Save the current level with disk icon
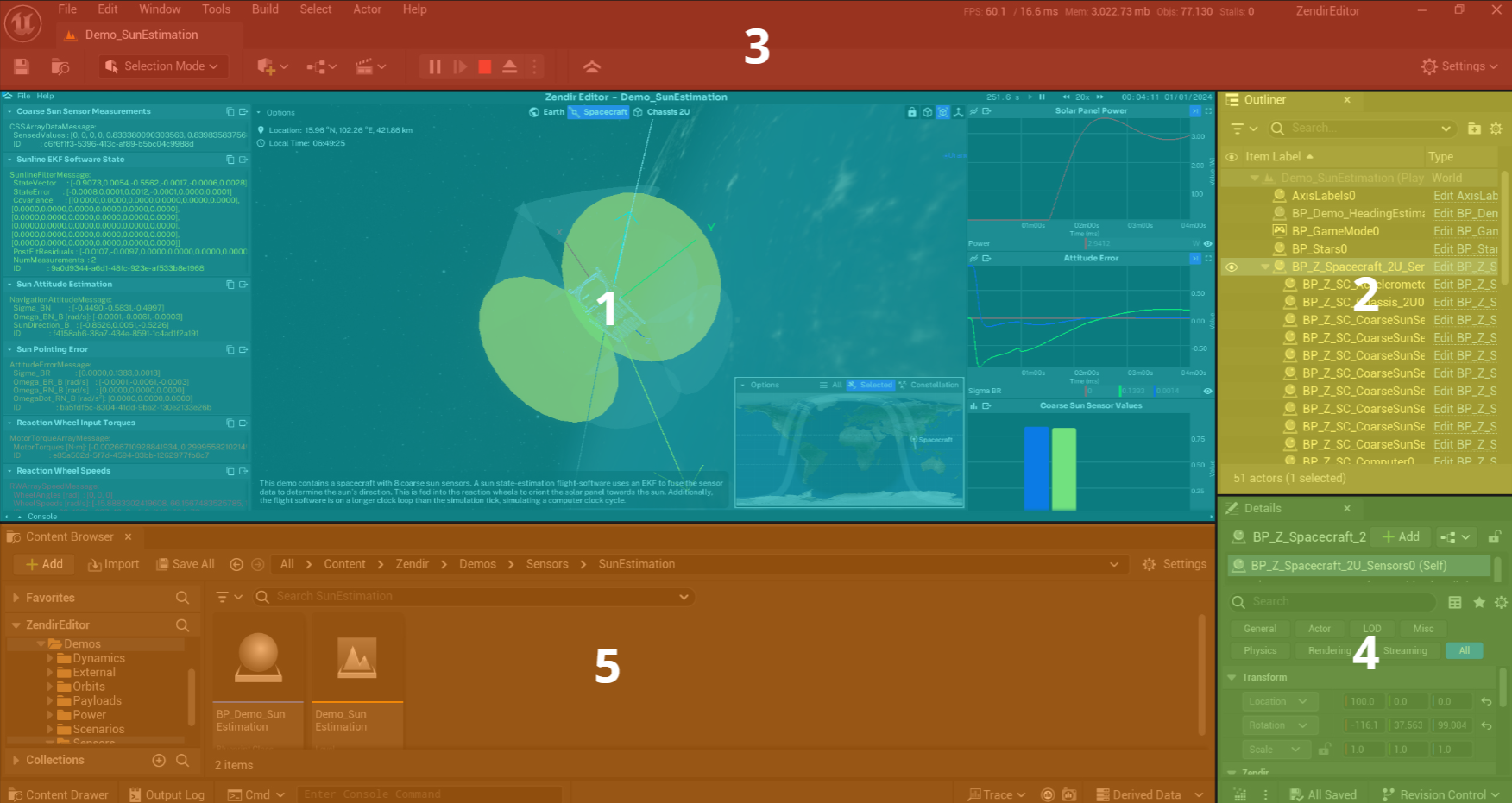This screenshot has width=1512, height=803. (22, 66)
